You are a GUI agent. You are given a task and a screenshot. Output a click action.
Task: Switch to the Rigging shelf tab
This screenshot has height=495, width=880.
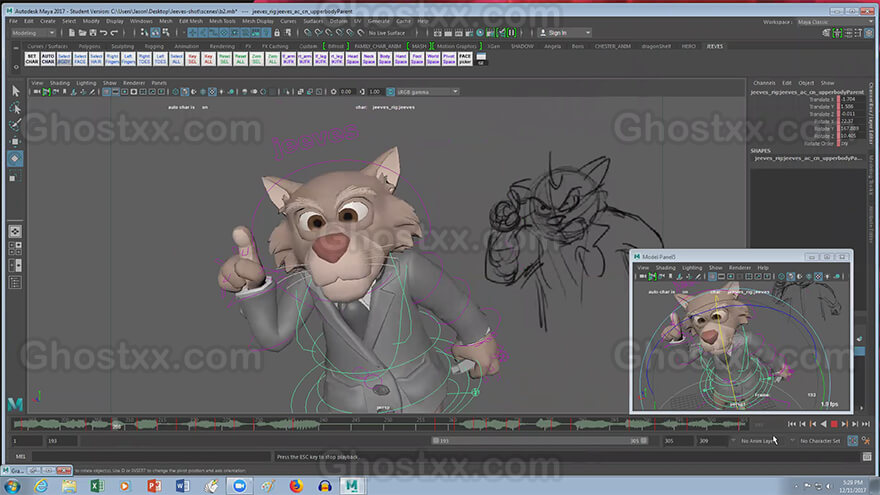pos(154,47)
